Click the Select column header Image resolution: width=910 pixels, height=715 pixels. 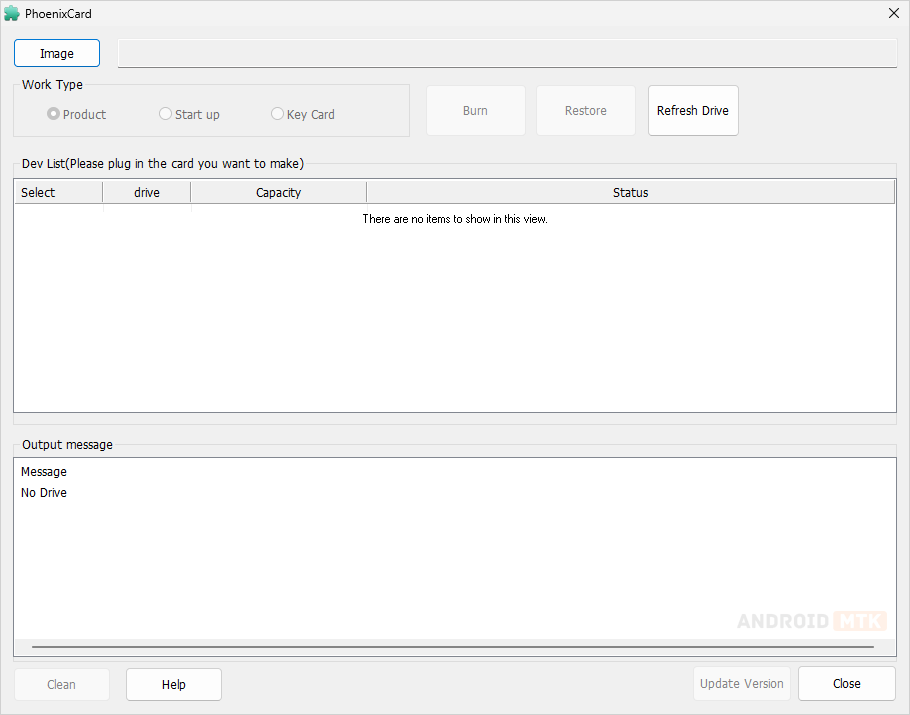click(x=58, y=192)
